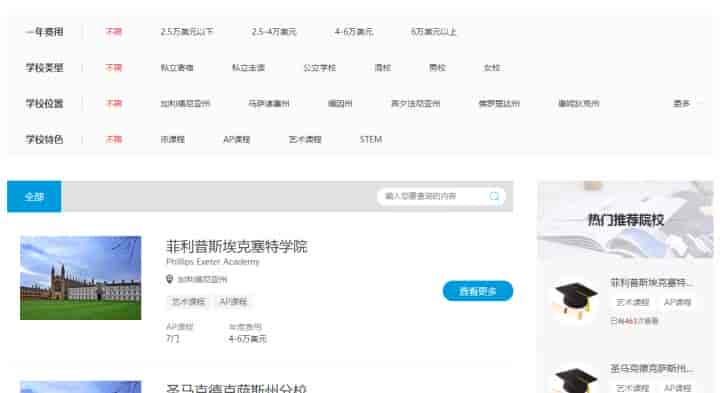
Task: Open 圣马克德克萨斯州分校 listing title
Action: click(x=236, y=388)
